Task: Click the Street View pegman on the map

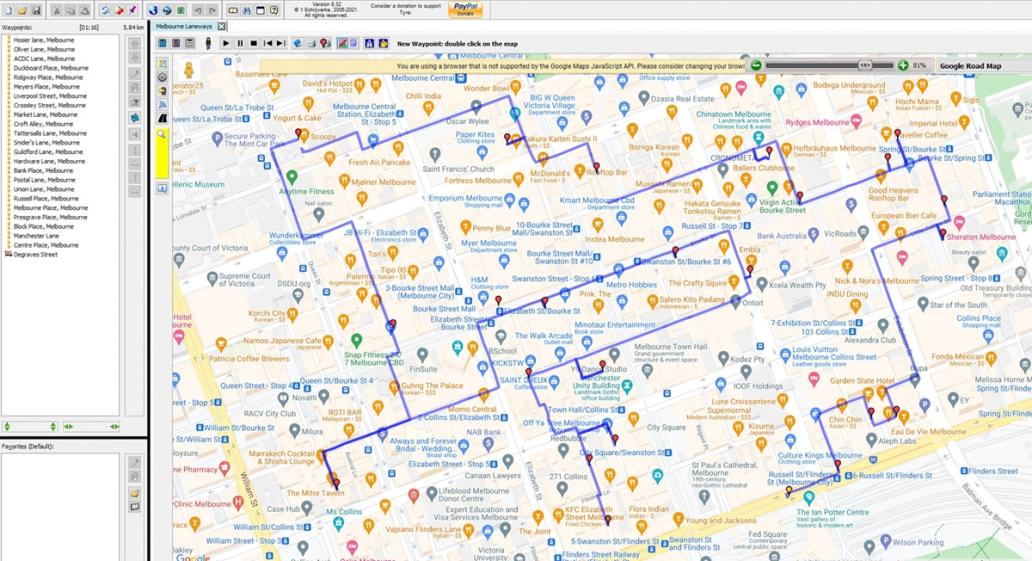Action: click(188, 69)
